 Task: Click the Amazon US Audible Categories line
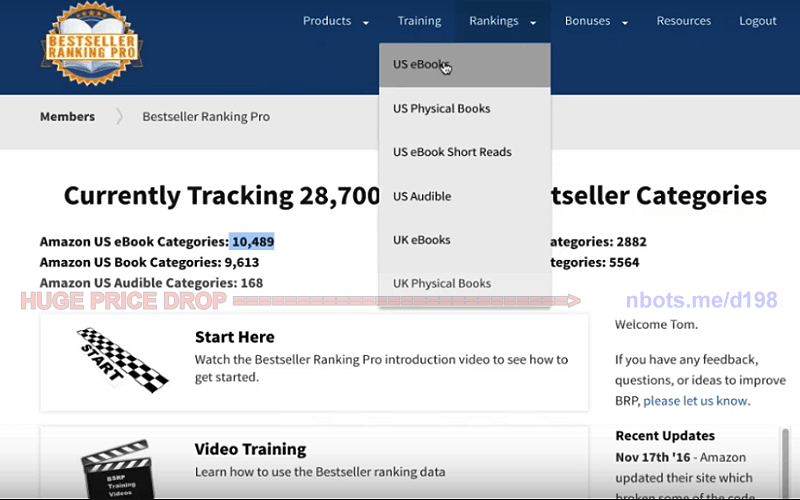point(152,283)
